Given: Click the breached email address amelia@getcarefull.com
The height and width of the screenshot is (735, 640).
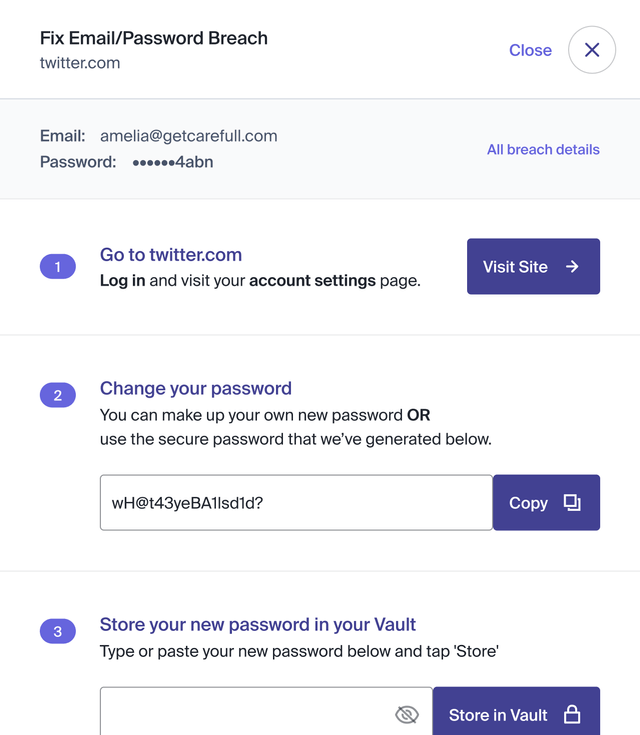Looking at the screenshot, I should [x=189, y=136].
